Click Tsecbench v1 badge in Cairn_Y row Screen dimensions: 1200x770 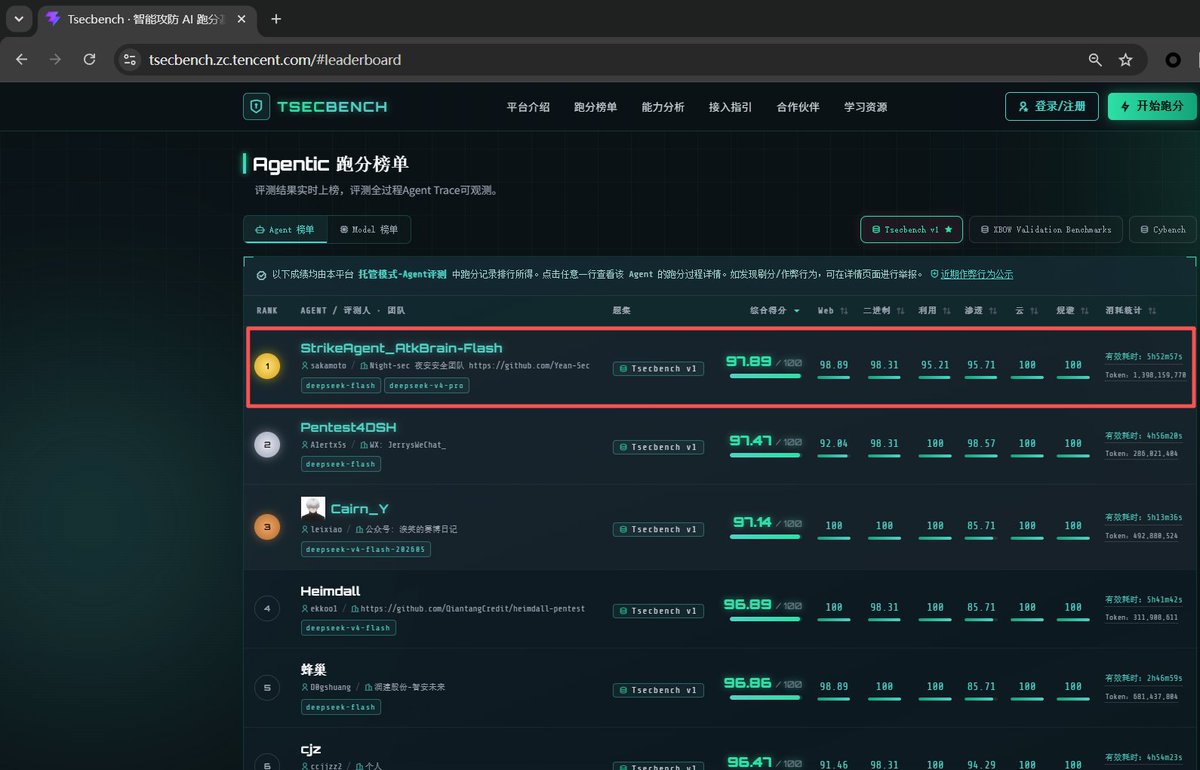[x=658, y=529]
